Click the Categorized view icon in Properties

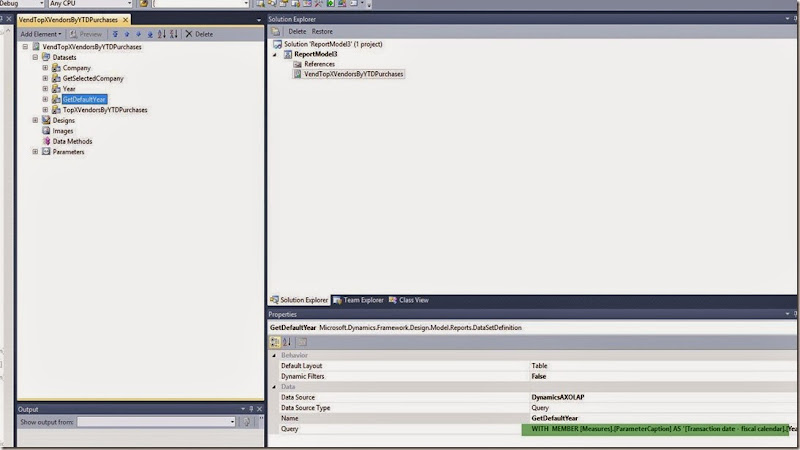click(275, 342)
